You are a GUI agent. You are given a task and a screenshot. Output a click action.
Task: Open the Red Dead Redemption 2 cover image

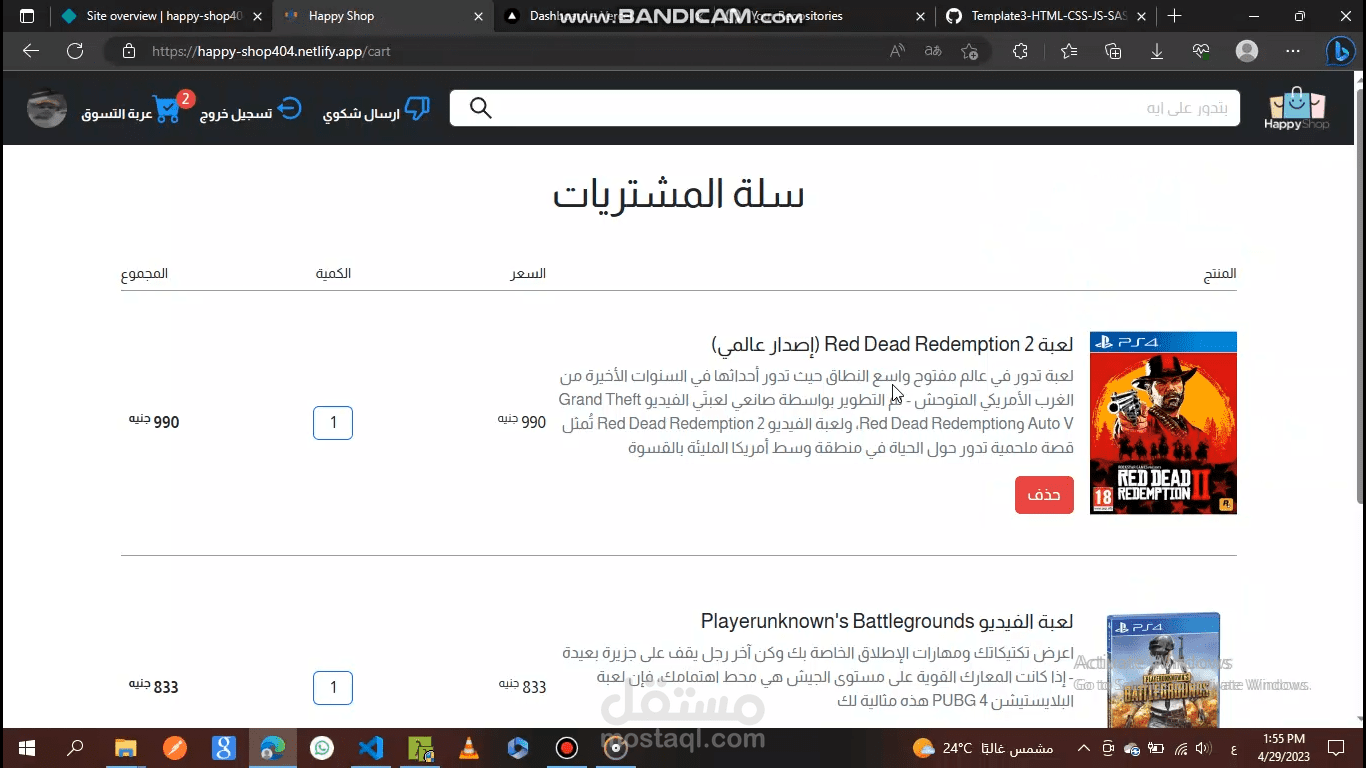point(1163,423)
